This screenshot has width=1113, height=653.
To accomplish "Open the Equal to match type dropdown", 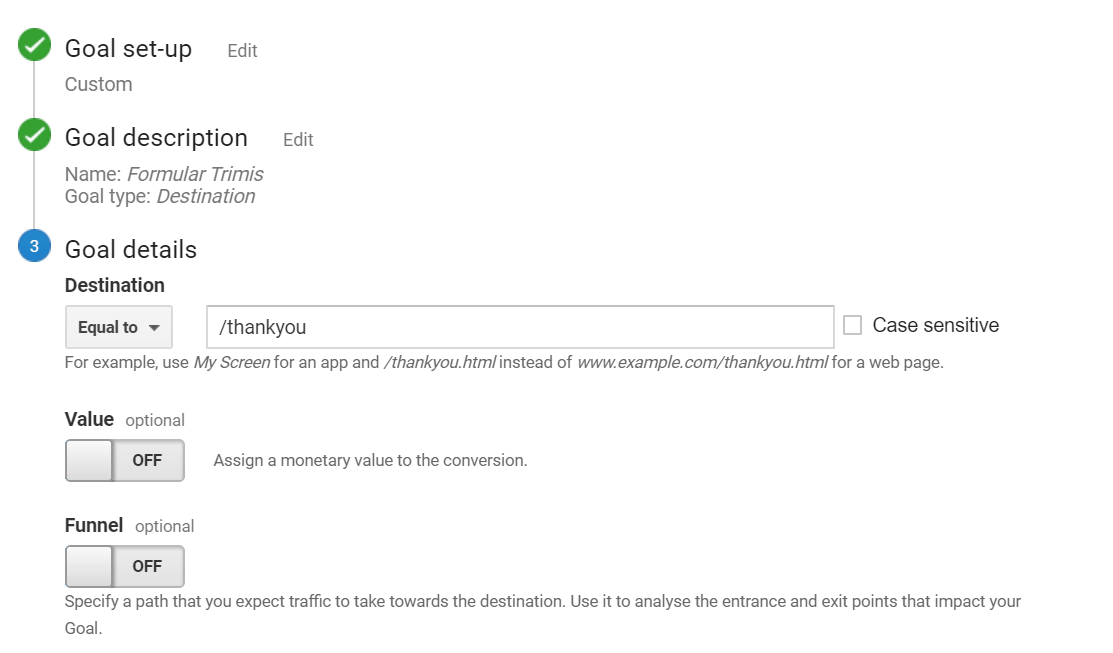I will point(118,327).
